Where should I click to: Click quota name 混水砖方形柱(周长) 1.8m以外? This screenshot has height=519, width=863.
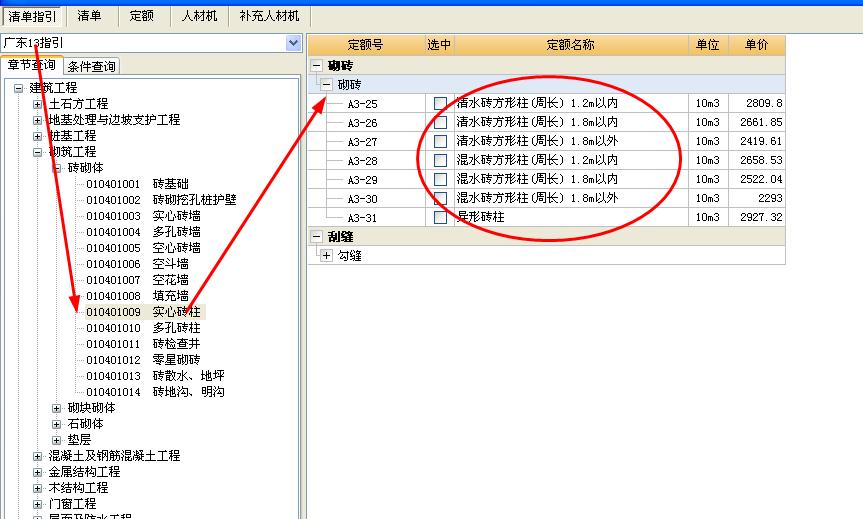click(x=537, y=198)
